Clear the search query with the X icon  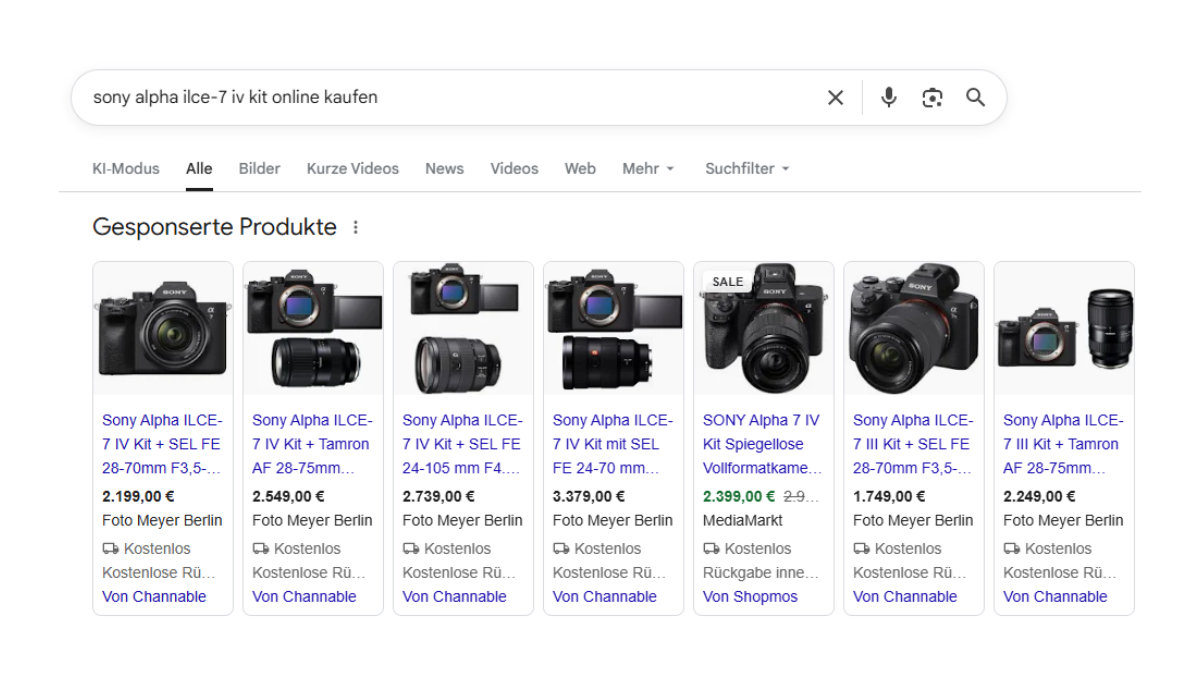835,97
